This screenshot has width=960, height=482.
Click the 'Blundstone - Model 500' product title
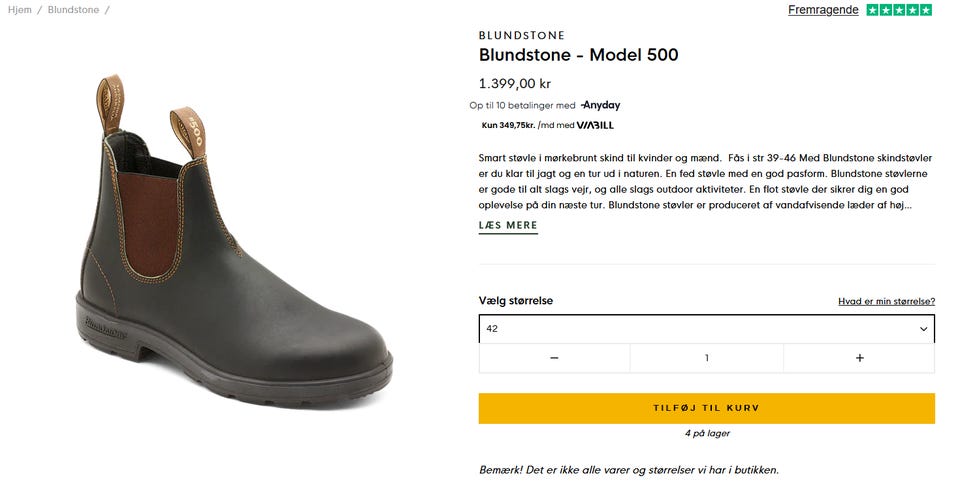pyautogui.click(x=578, y=55)
